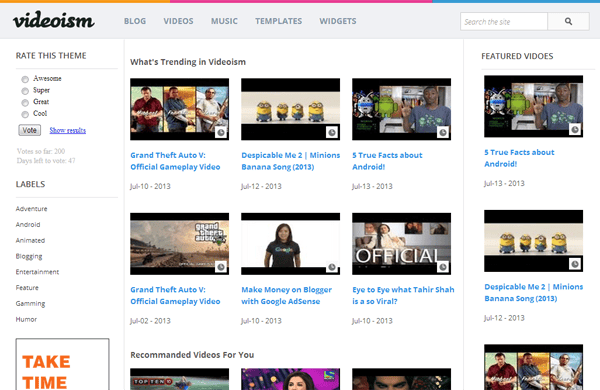Click clock icon on Jul-02 Grand Theft Auto thumbnail
Viewport: 600px width, 390px height.
(221, 267)
